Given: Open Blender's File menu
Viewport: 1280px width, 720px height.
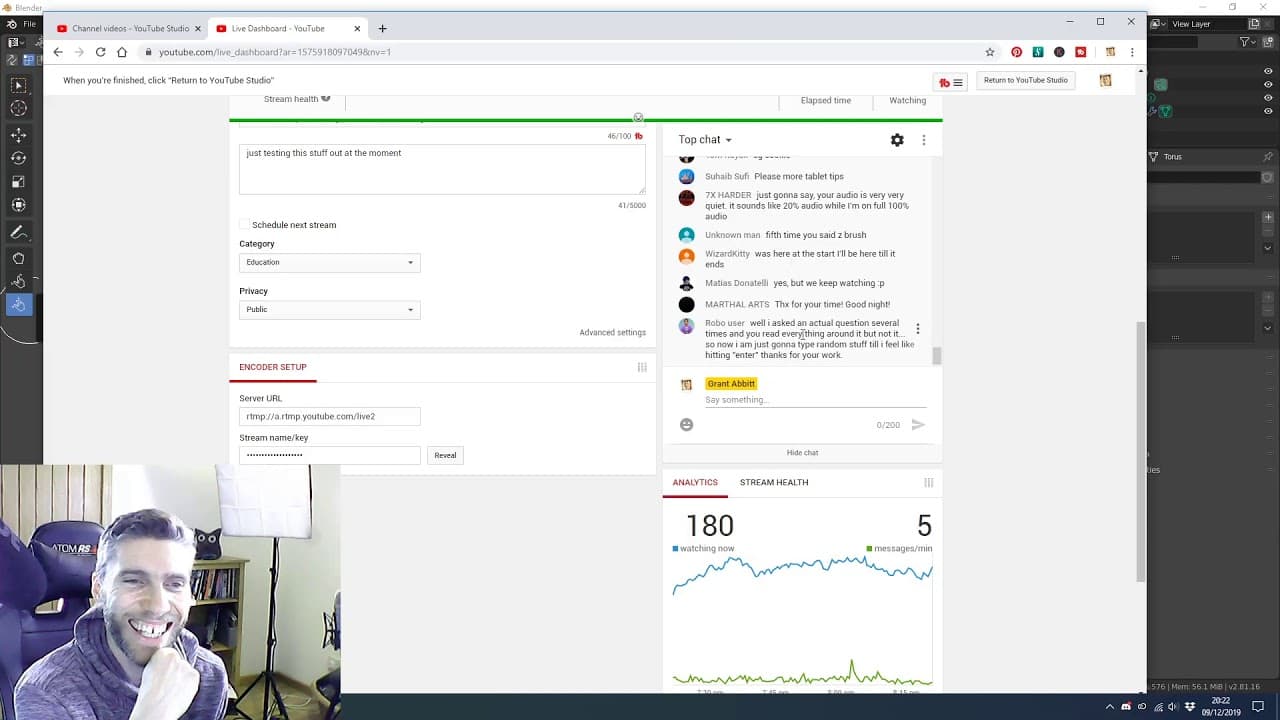Looking at the screenshot, I should pos(29,24).
